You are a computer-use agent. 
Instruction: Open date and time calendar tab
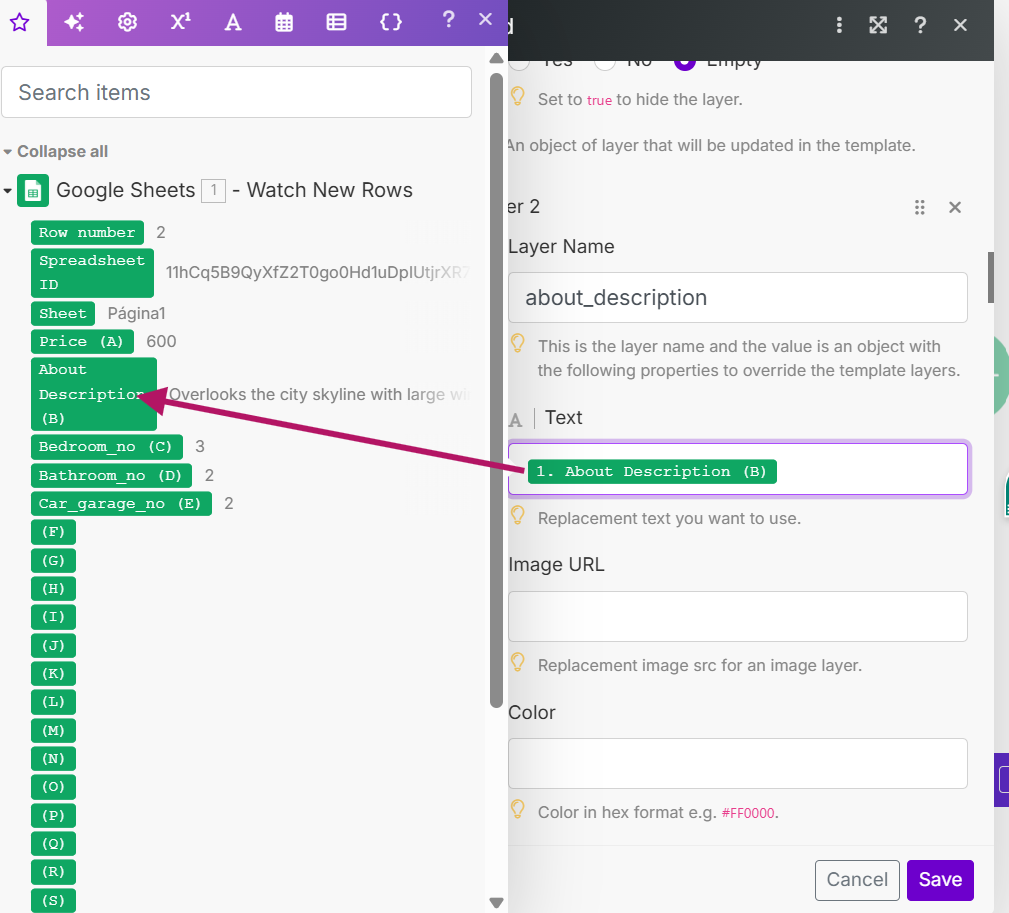[284, 23]
